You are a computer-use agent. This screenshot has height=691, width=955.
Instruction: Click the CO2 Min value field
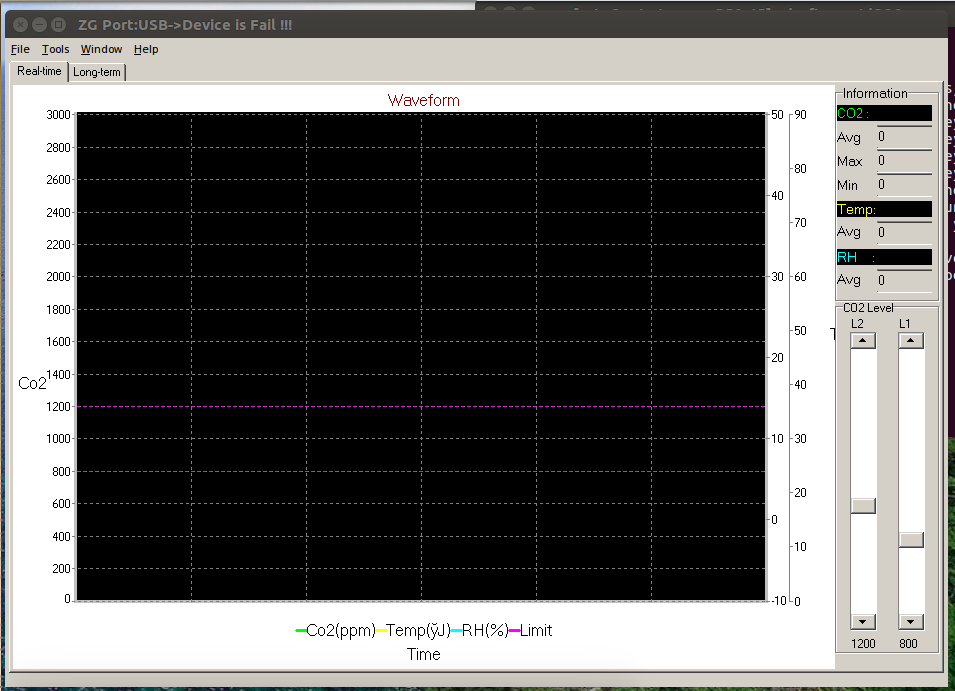coord(904,184)
